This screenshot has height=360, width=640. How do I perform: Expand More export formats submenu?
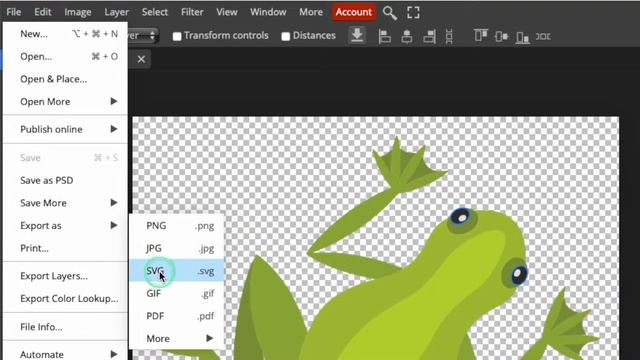[x=177, y=338]
